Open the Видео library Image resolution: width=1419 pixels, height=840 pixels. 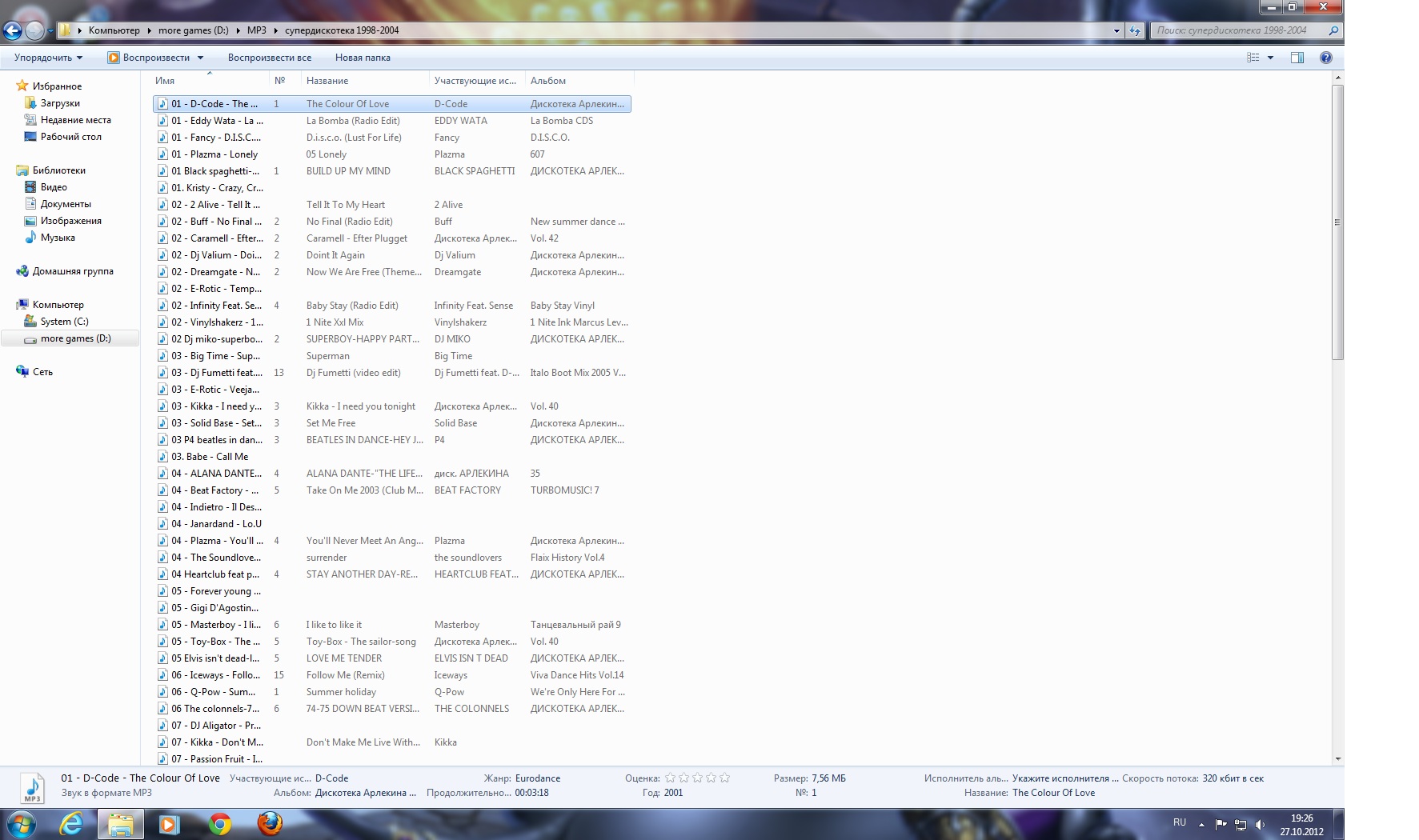pos(54,187)
